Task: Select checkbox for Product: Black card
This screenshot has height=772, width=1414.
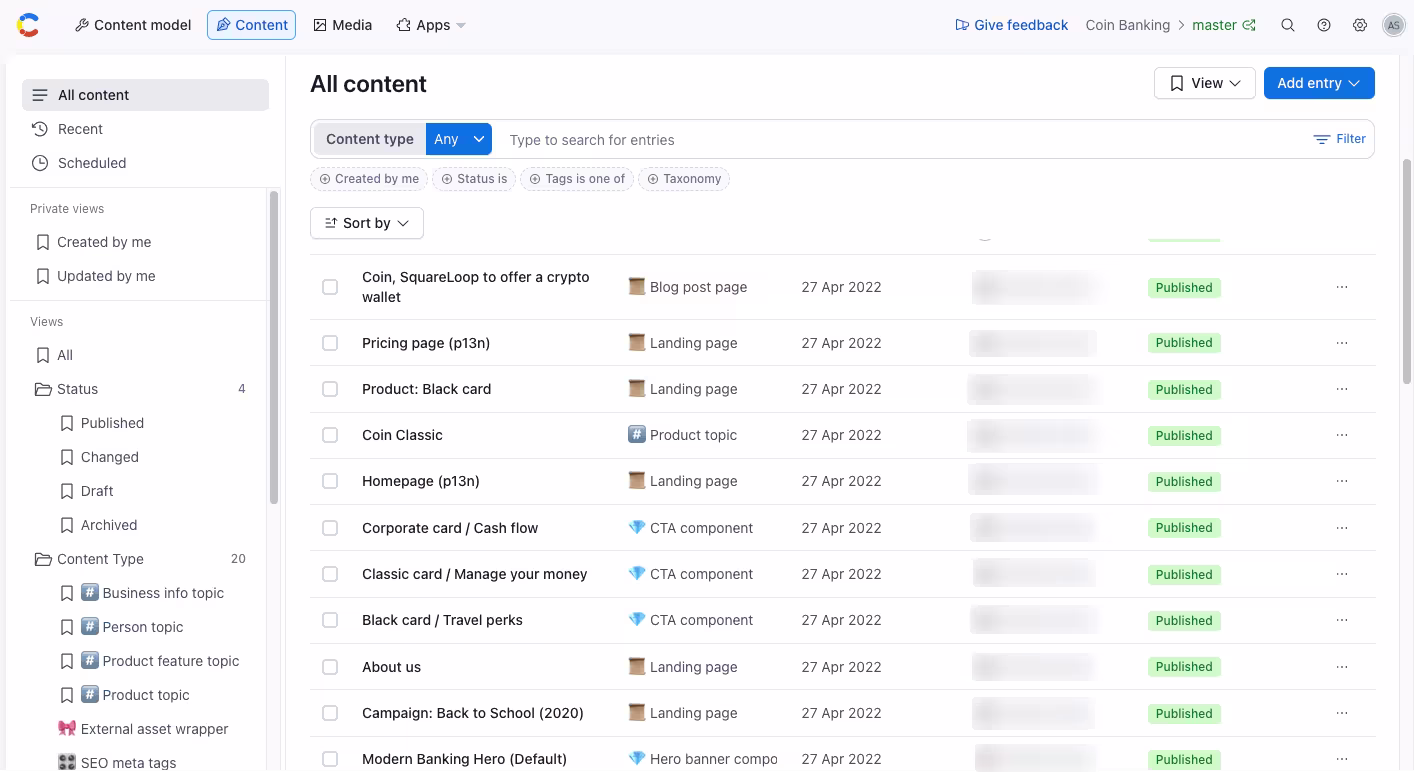Action: pos(330,389)
